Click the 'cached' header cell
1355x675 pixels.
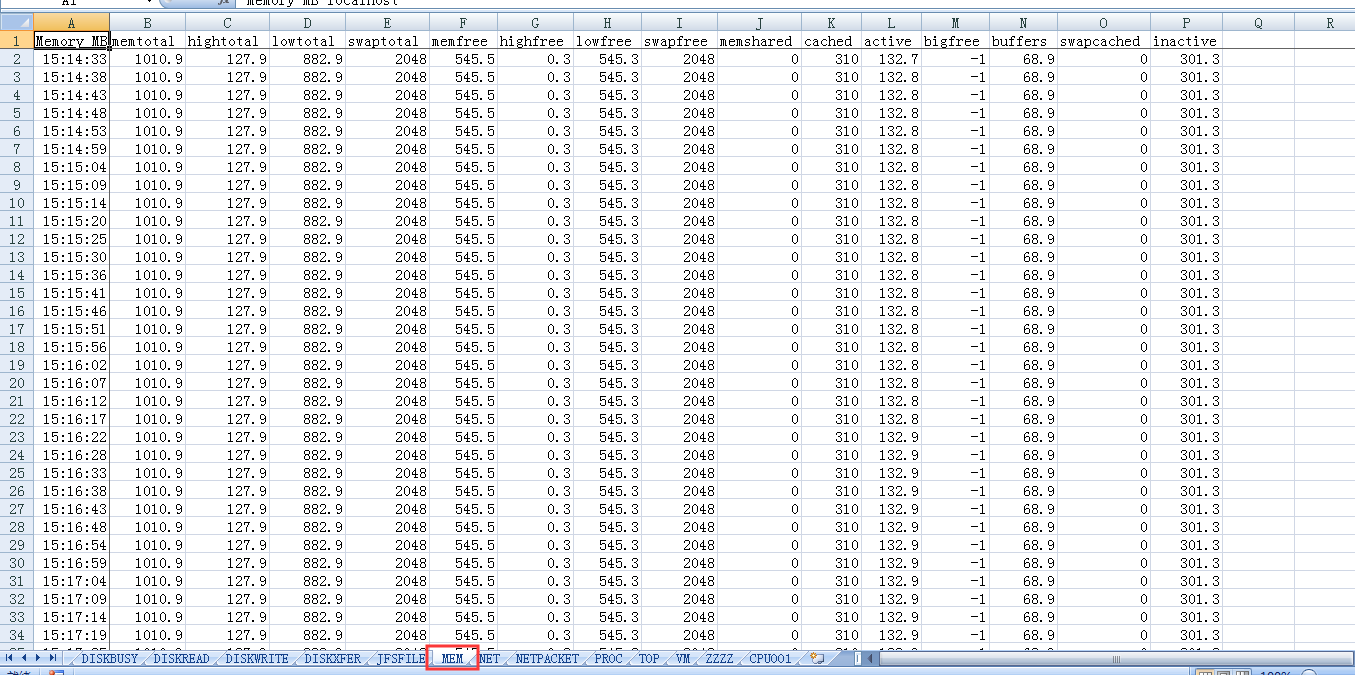coord(830,41)
